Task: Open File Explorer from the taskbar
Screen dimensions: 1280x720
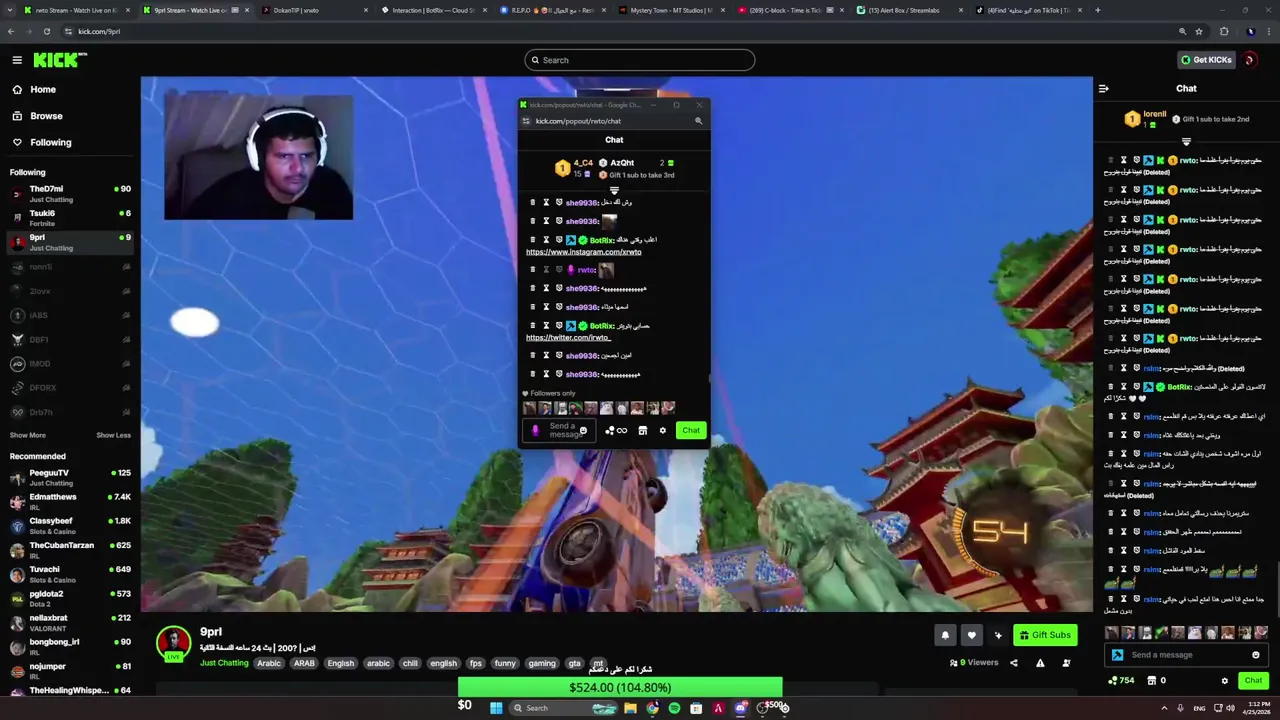Action: tap(630, 708)
